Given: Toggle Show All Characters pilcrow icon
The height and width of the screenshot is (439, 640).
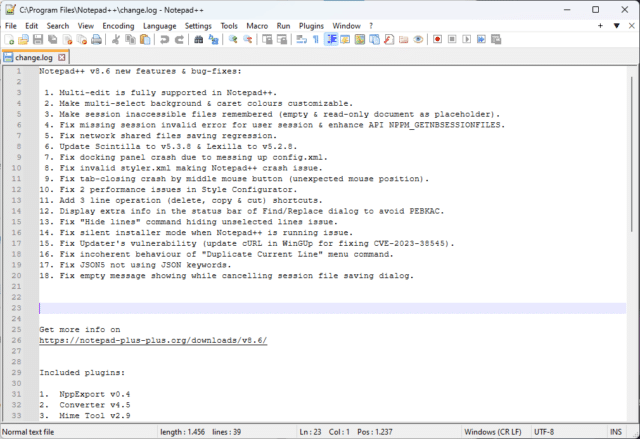Looking at the screenshot, I should click(316, 40).
